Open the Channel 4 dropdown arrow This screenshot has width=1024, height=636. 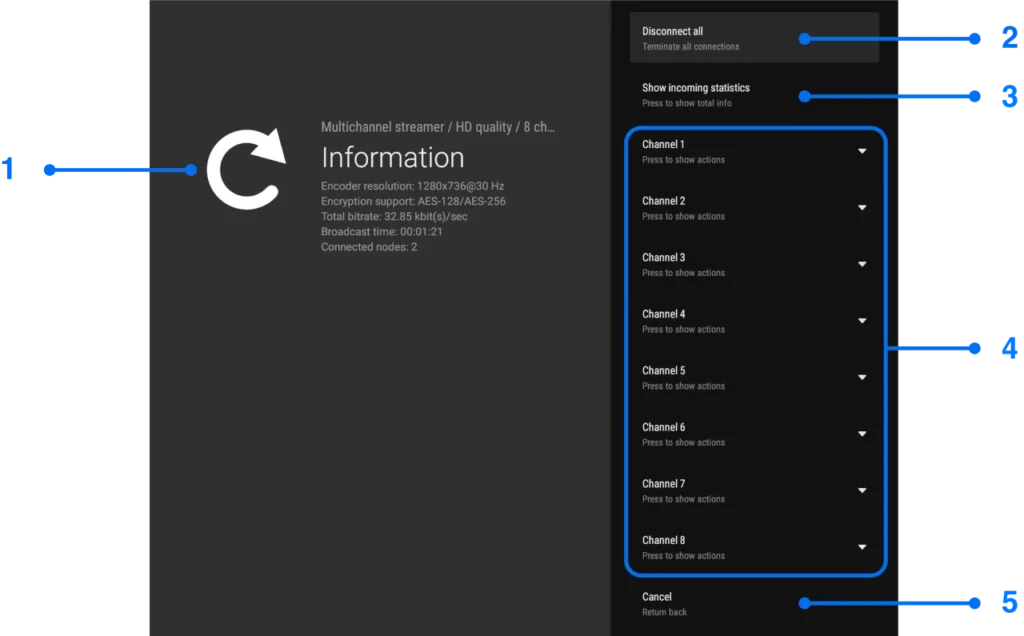coord(862,320)
